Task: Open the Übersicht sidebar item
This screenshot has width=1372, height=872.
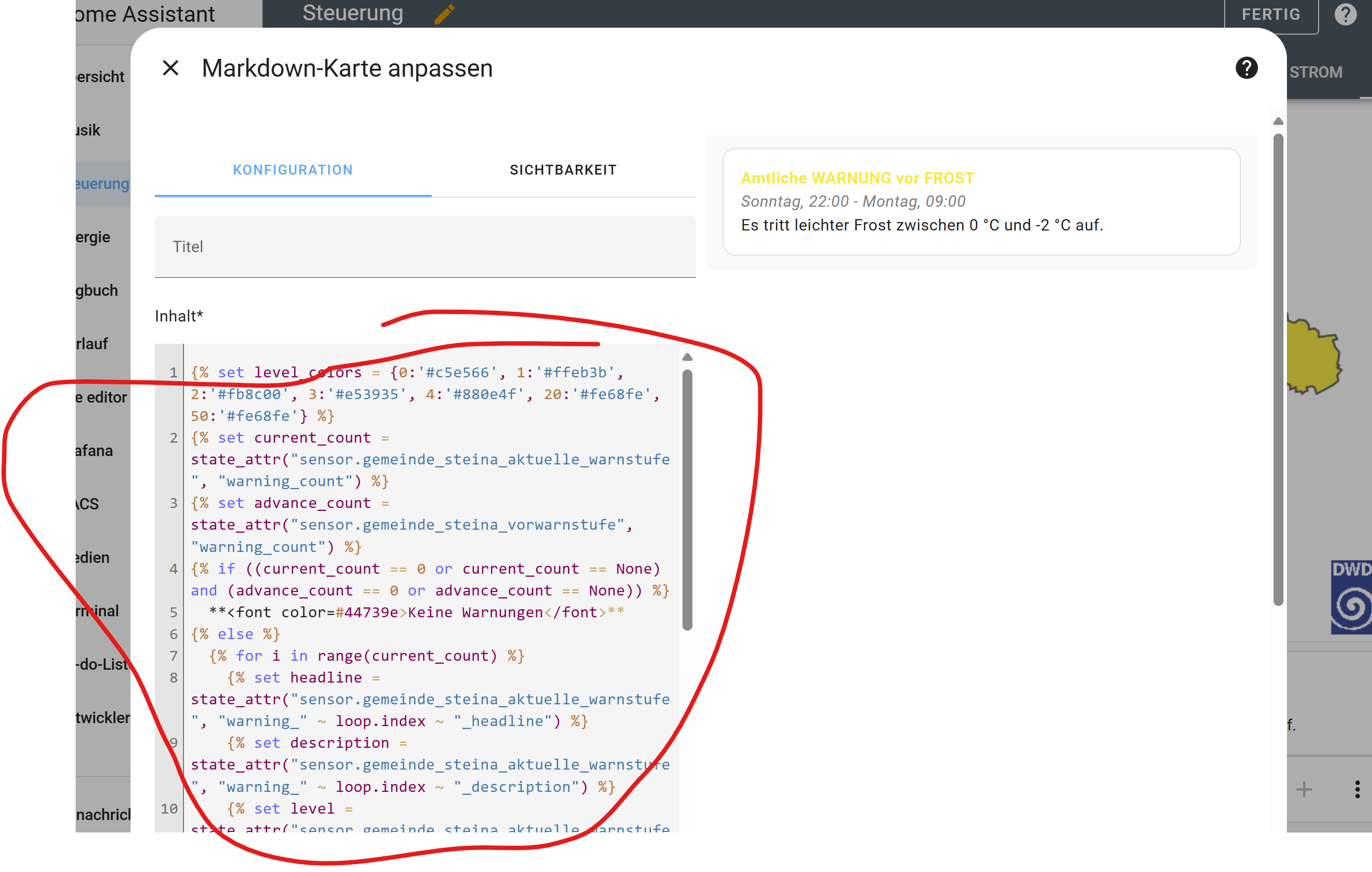Action: pyautogui.click(x=103, y=77)
